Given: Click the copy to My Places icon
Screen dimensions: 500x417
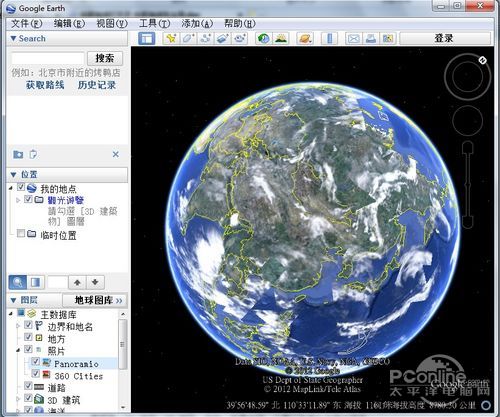Looking at the screenshot, I should (x=33, y=154).
